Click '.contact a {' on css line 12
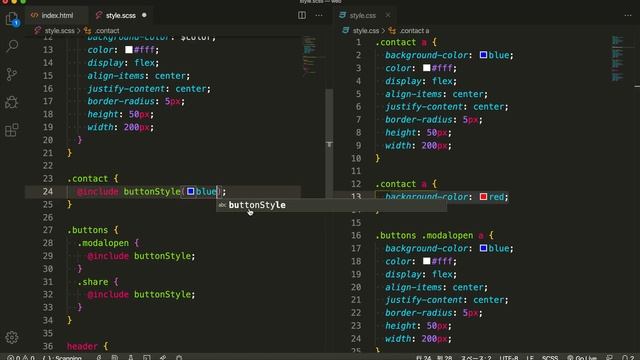This screenshot has height=360, width=640. tap(406, 184)
